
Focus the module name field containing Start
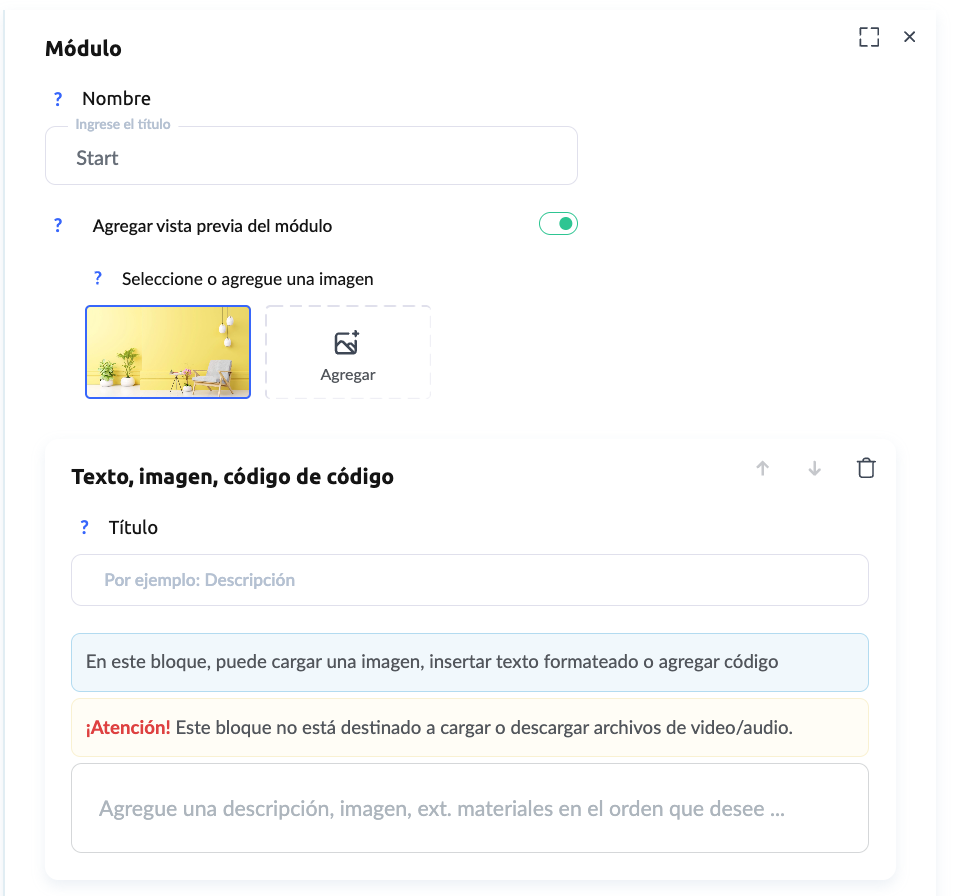tap(311, 157)
